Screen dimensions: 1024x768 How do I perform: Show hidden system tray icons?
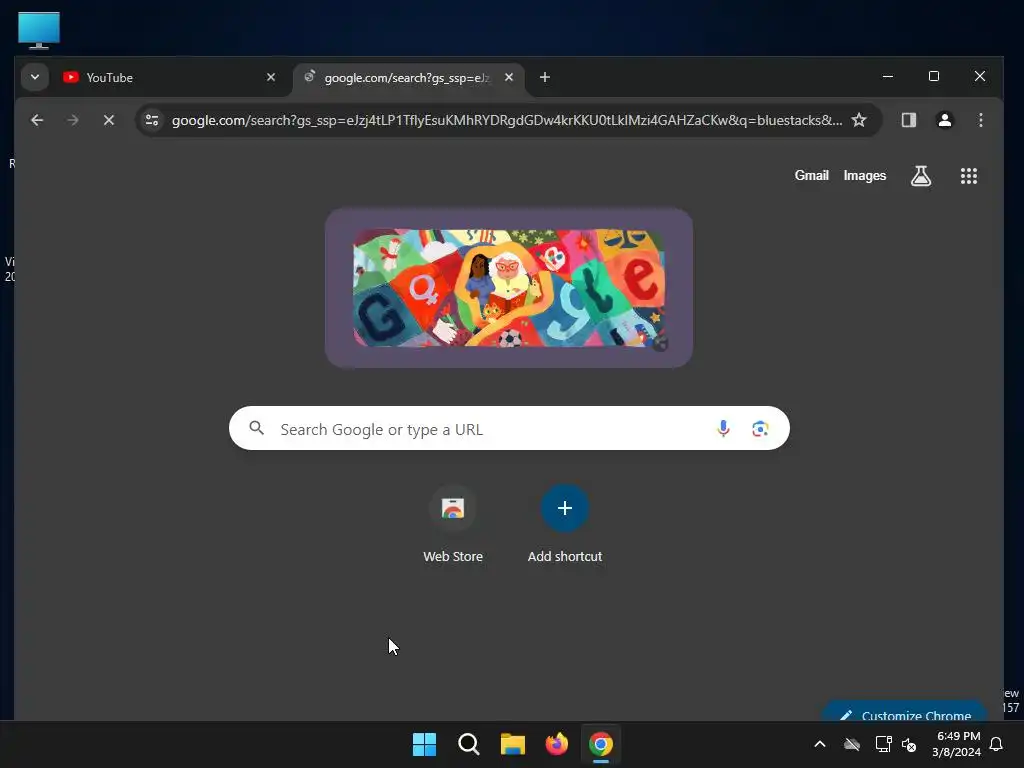[820, 744]
